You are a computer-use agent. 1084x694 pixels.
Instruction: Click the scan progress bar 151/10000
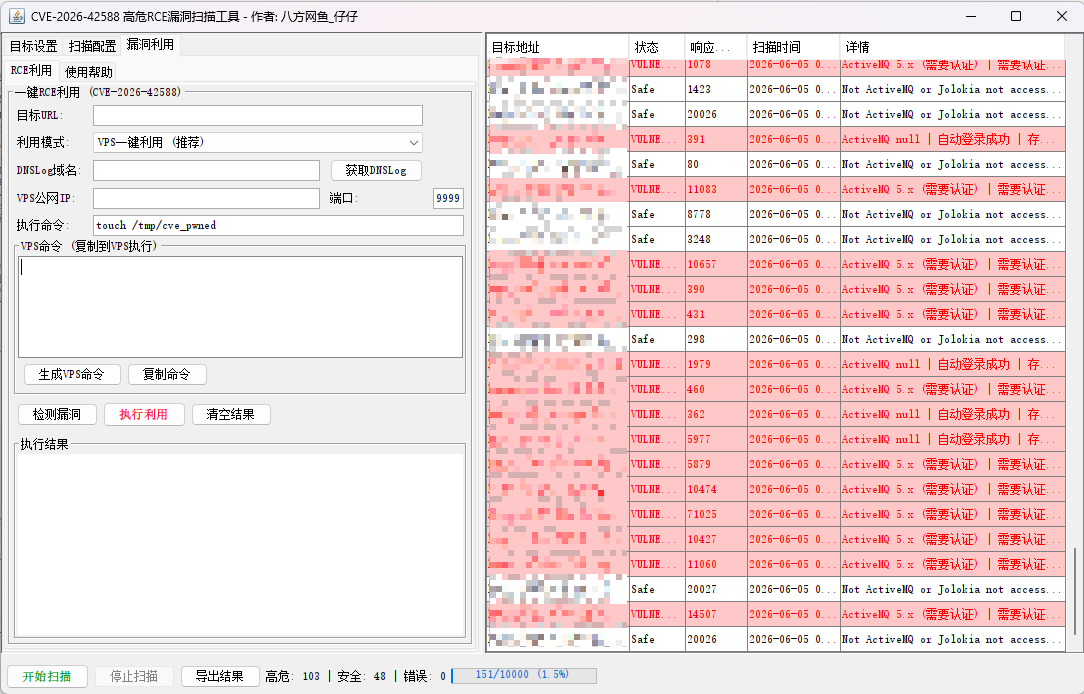524,675
